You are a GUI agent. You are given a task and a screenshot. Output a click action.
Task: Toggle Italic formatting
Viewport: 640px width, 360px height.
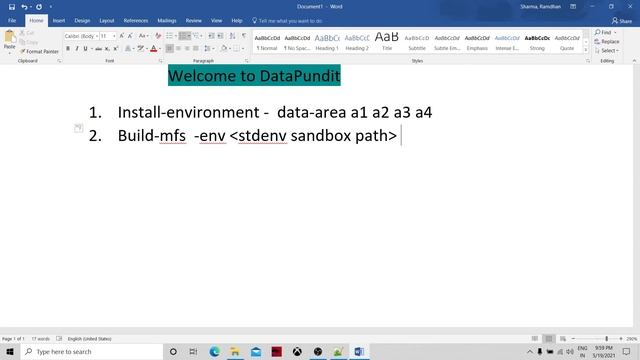coord(77,49)
